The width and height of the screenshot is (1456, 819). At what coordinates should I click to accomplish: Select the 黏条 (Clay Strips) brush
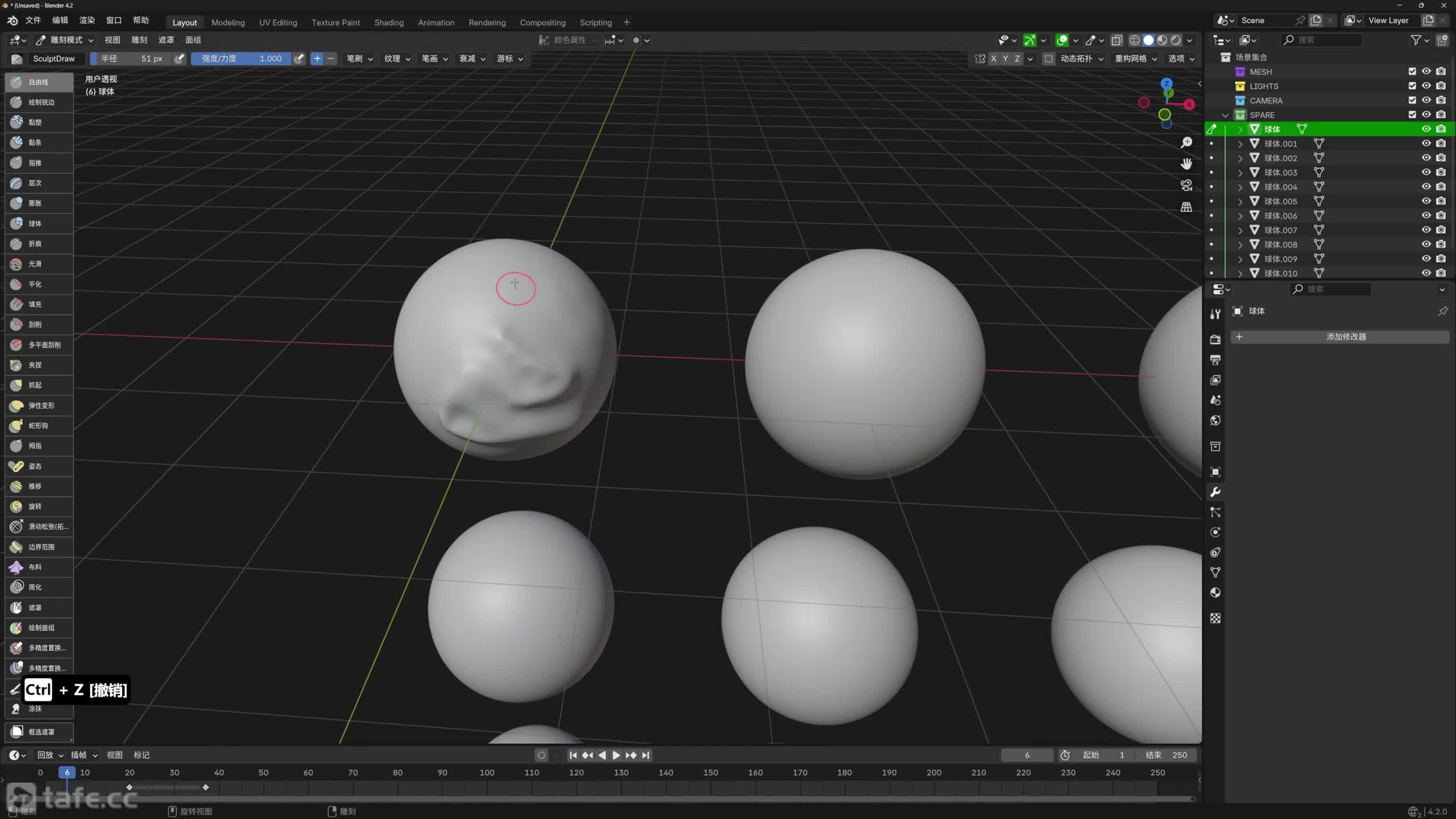pyautogui.click(x=39, y=142)
